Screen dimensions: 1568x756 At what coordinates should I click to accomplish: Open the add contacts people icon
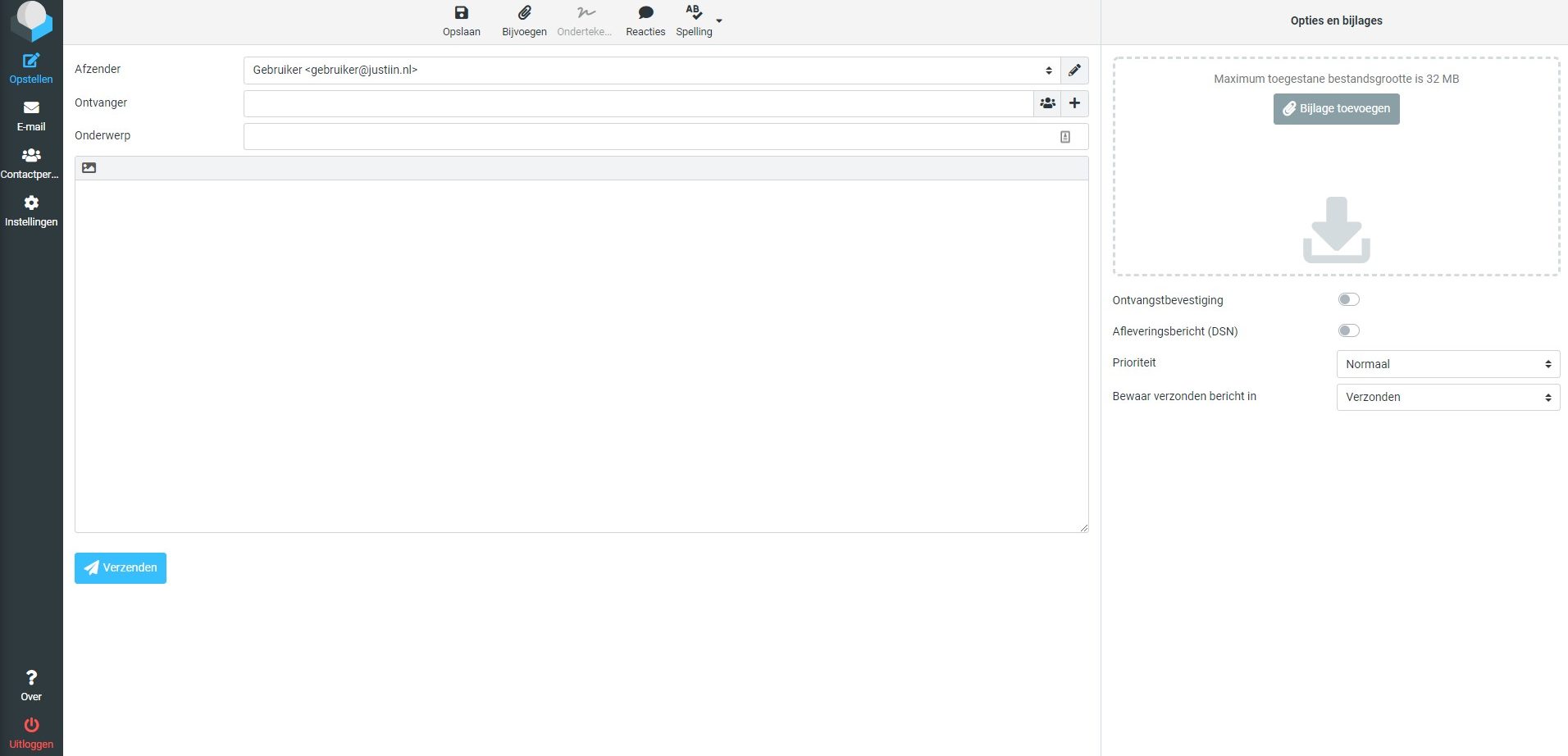pos(1047,103)
